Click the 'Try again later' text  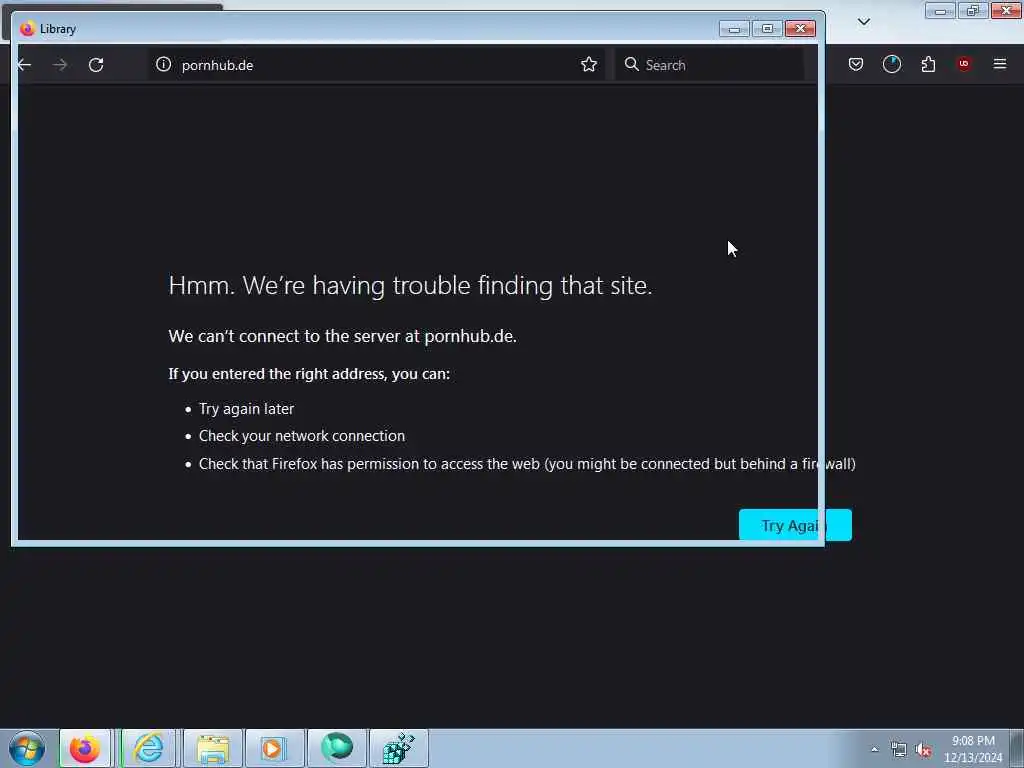[246, 409]
